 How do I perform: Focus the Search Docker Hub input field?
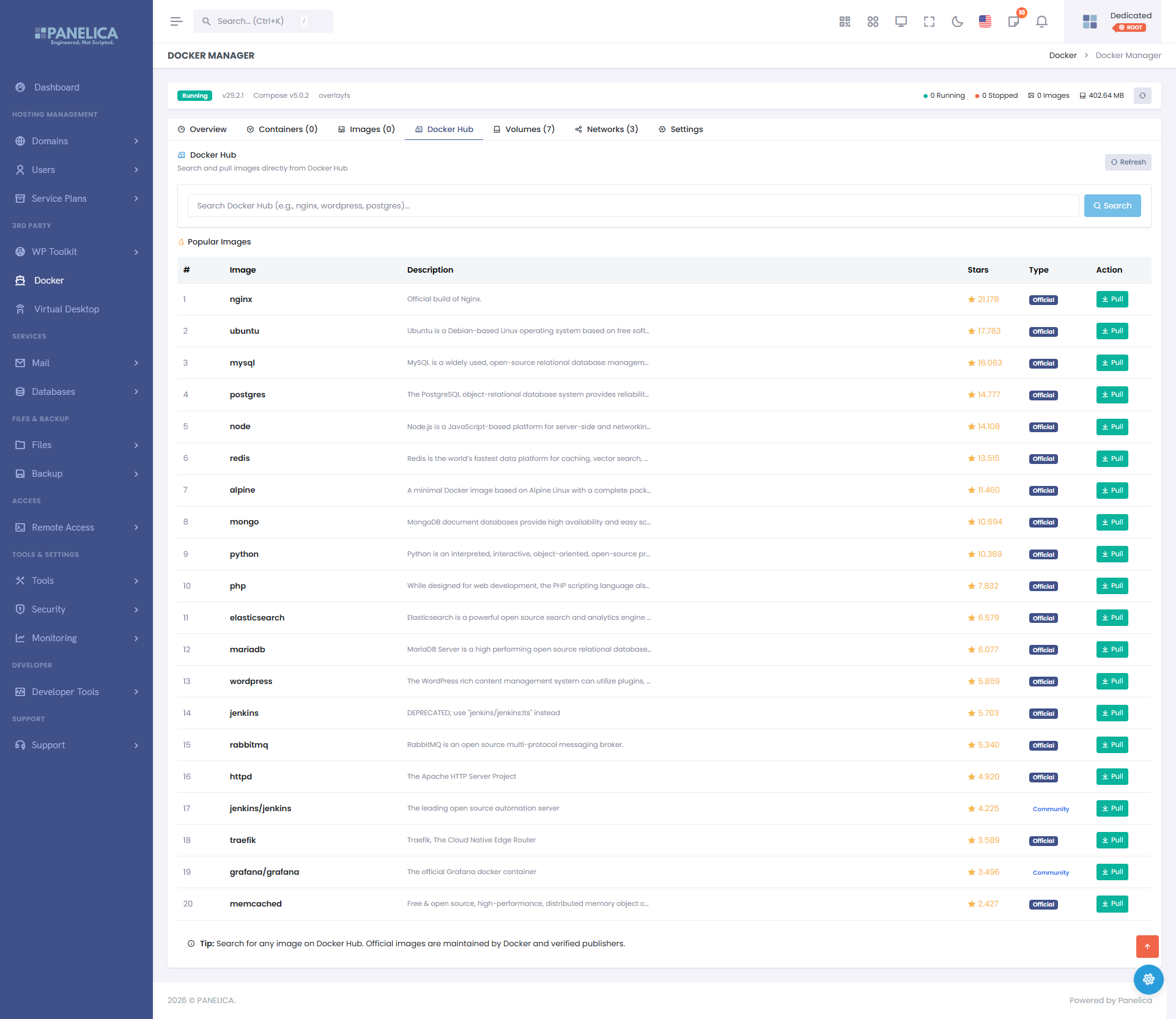633,206
